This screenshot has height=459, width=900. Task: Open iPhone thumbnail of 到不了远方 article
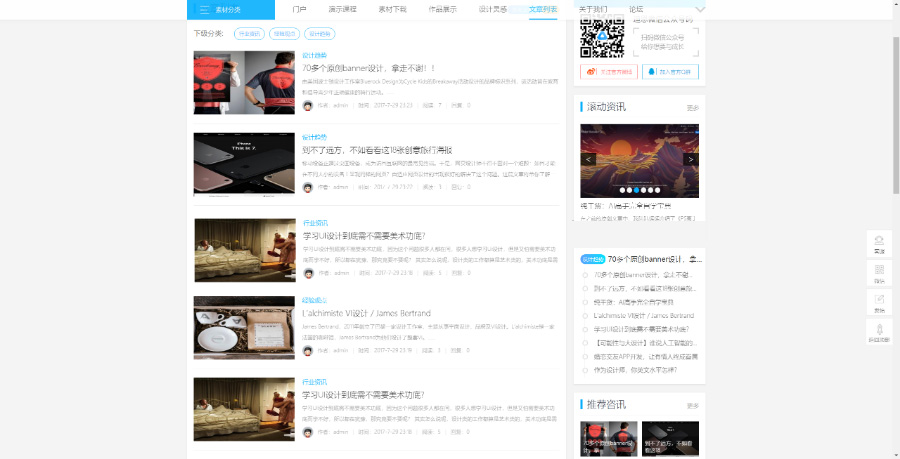(x=244, y=165)
